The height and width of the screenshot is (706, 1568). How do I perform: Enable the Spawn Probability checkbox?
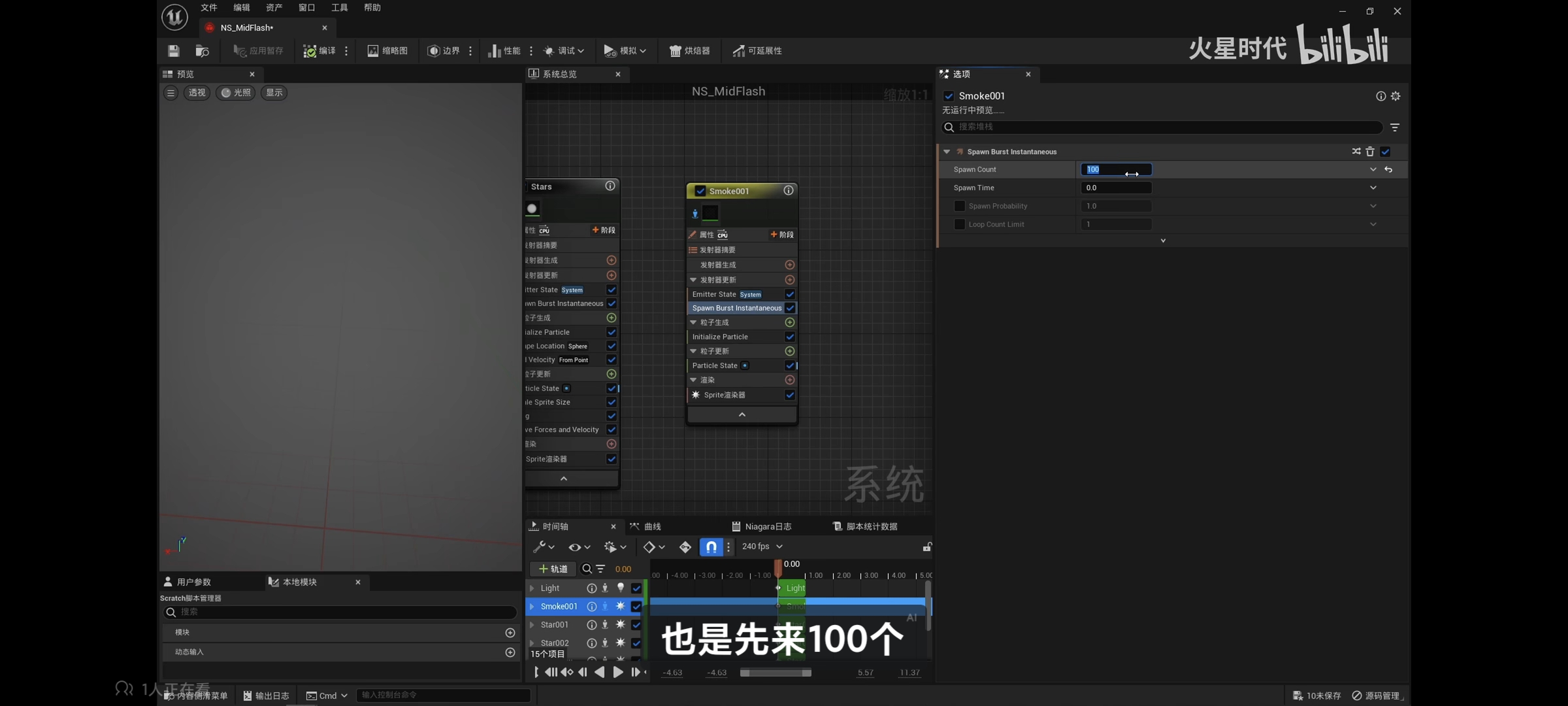coord(959,206)
